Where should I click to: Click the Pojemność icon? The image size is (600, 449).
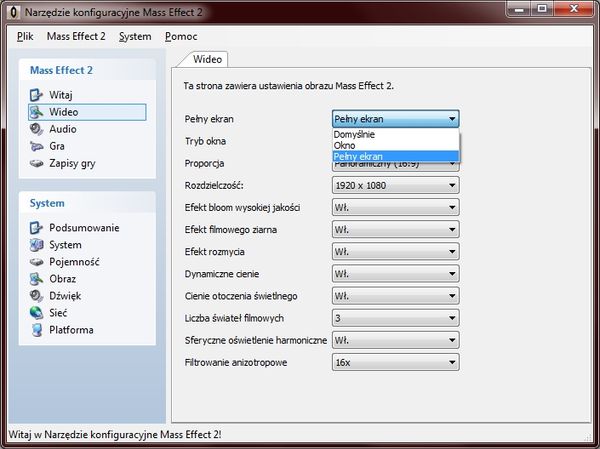point(37,262)
